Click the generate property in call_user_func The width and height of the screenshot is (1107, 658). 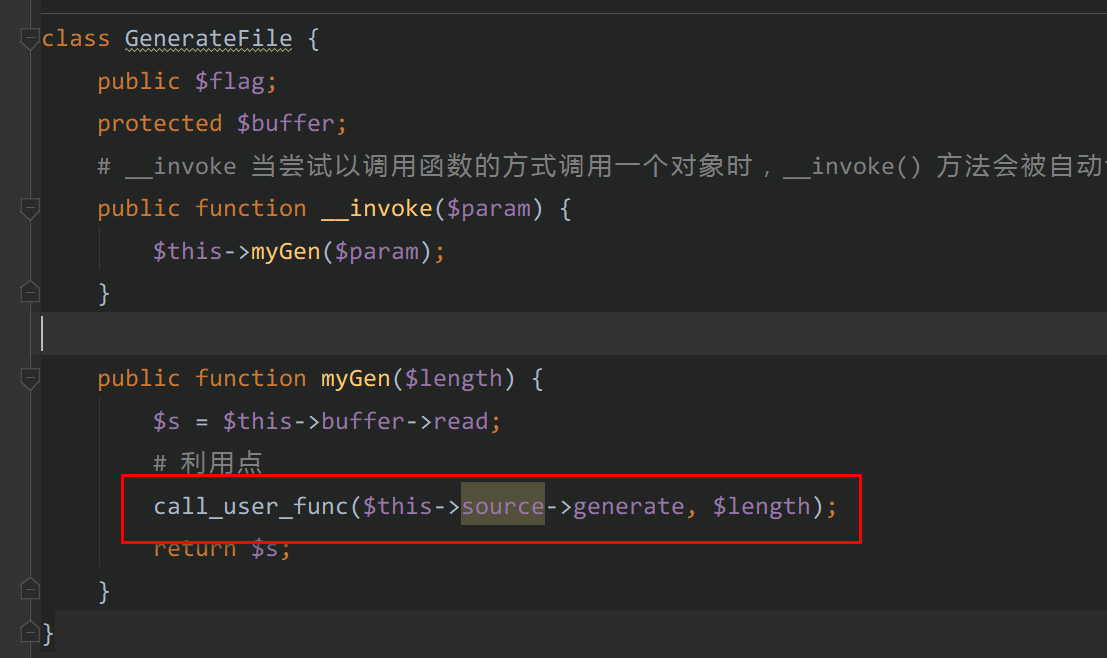pos(628,506)
